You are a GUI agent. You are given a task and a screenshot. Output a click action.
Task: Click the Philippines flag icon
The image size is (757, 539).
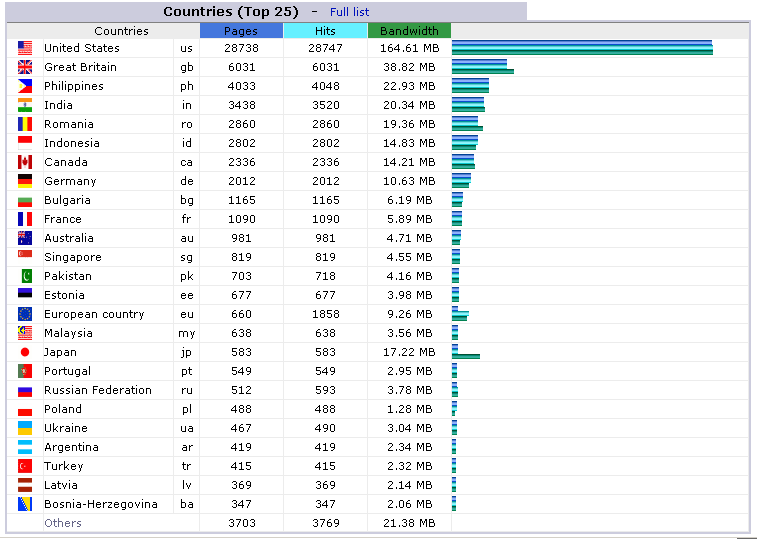click(25, 86)
